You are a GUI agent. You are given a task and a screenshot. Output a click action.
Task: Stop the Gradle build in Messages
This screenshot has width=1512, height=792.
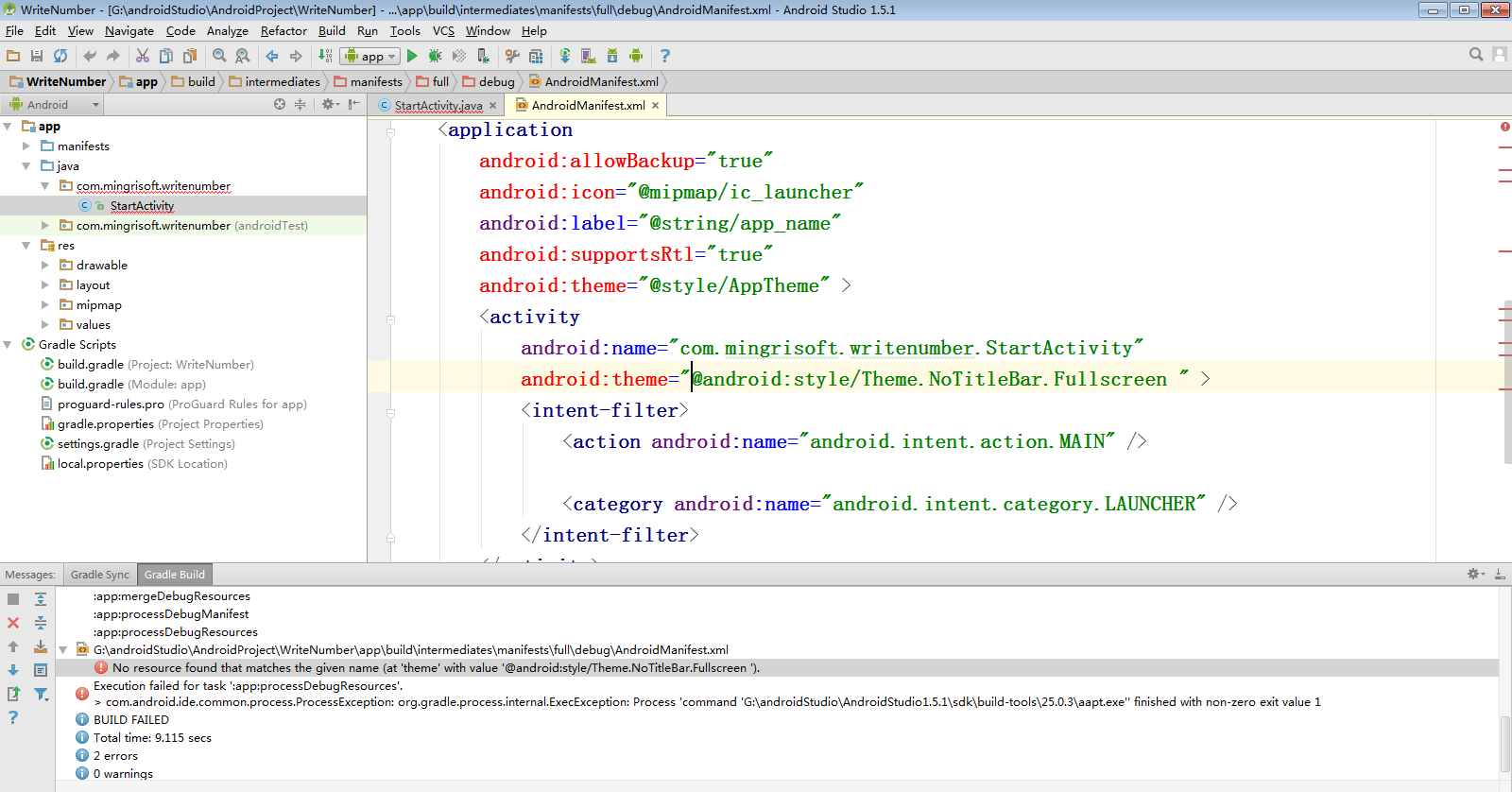[13, 599]
